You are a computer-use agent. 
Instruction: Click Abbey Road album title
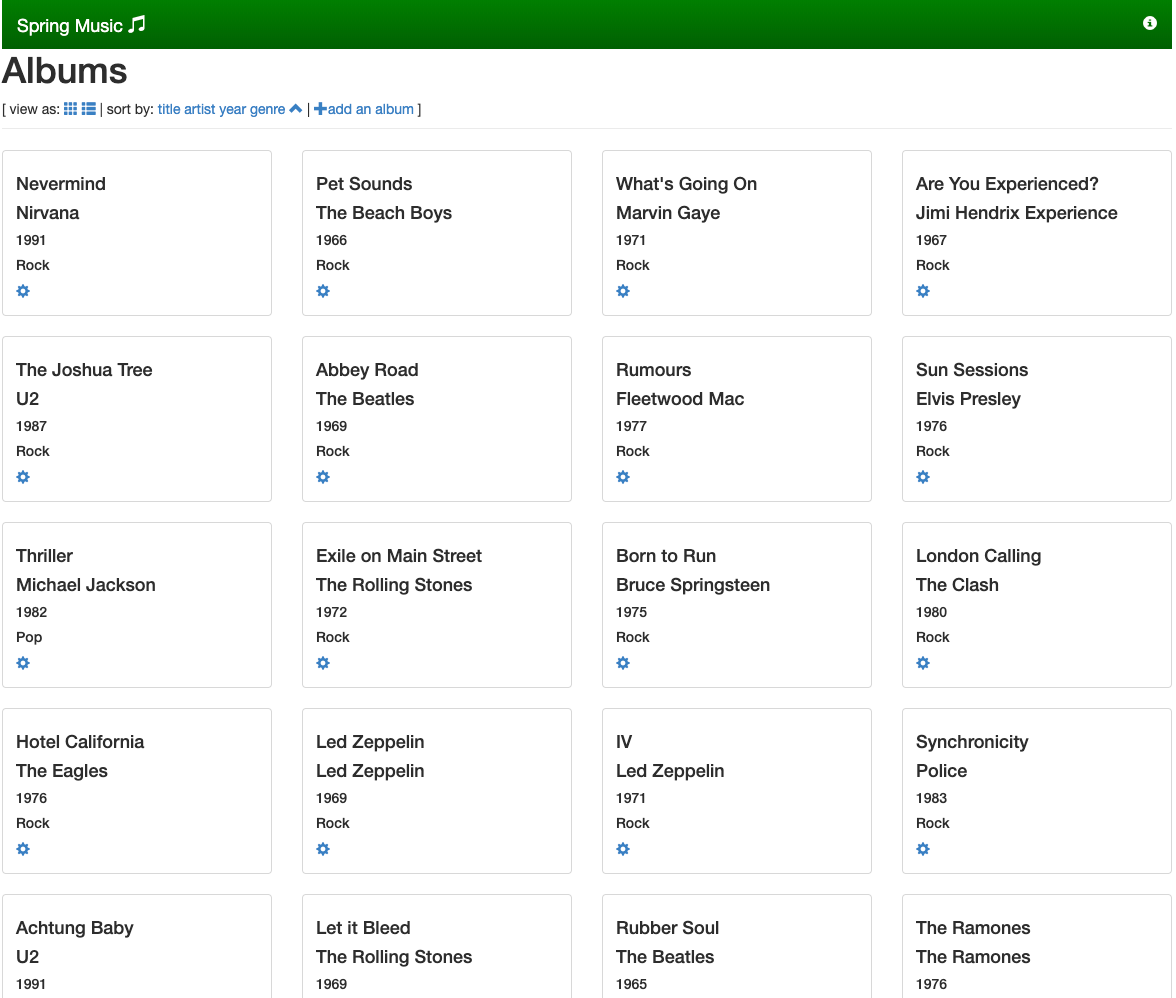(368, 370)
